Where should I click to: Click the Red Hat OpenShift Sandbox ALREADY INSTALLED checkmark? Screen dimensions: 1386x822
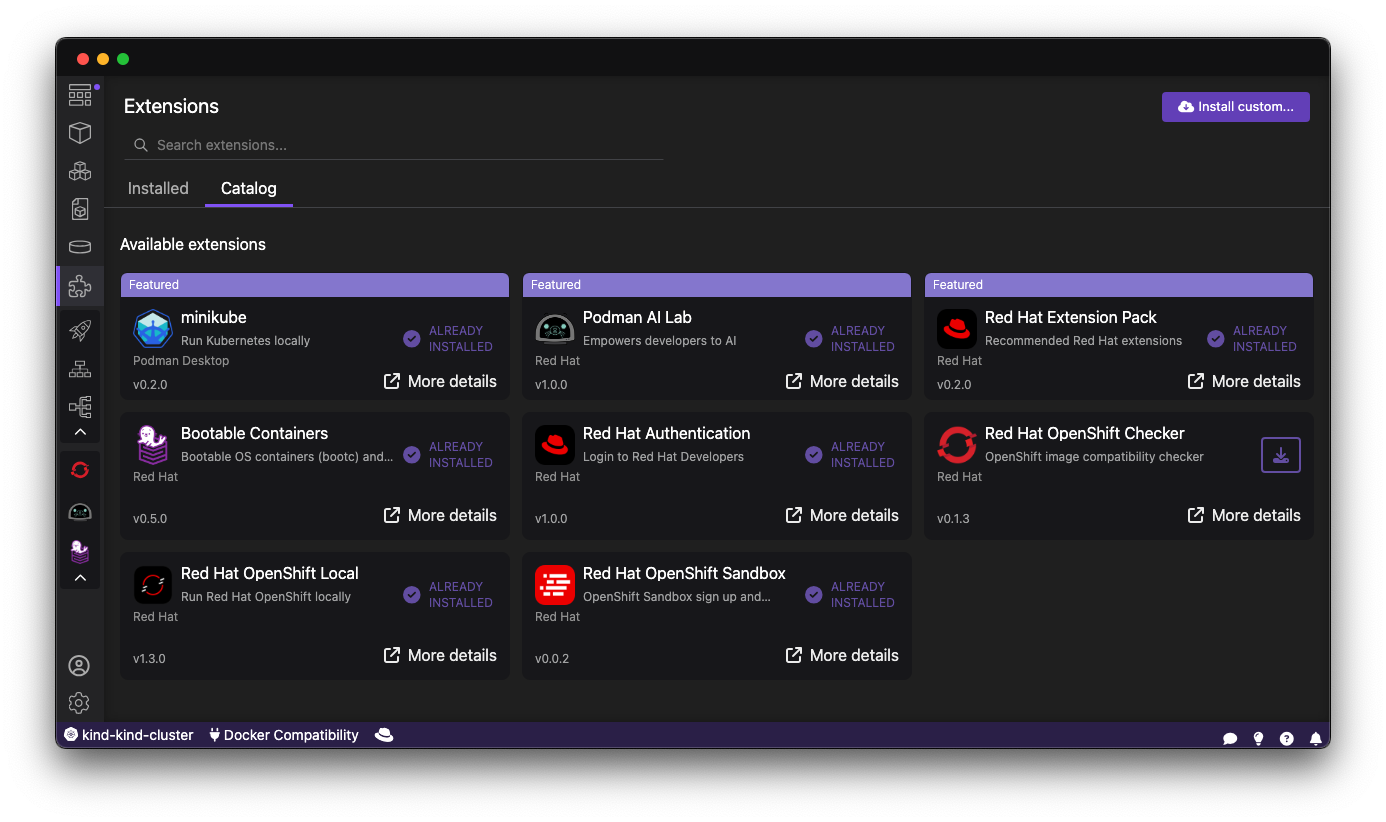click(813, 595)
